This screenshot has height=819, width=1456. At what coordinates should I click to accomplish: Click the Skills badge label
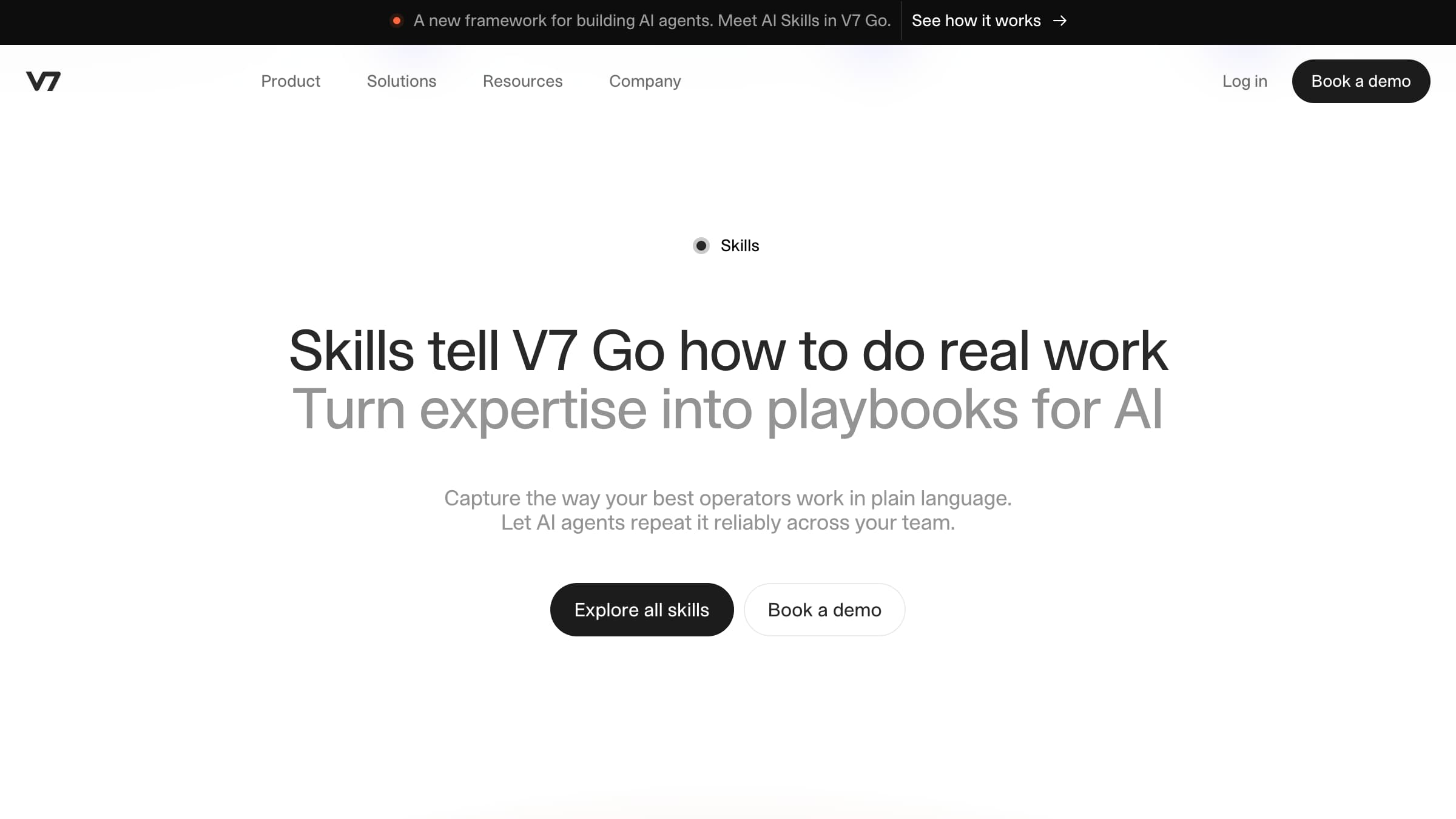click(x=740, y=246)
